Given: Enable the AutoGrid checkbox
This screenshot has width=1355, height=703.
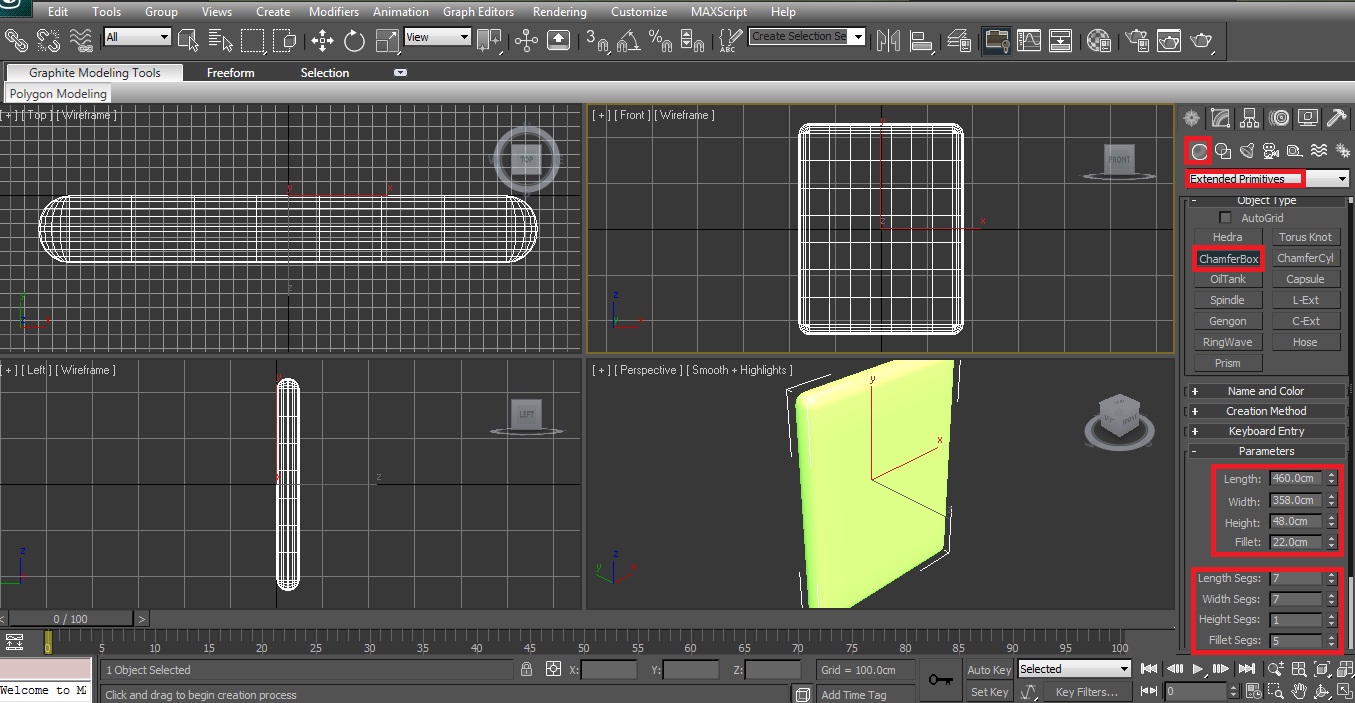Looking at the screenshot, I should (1225, 218).
